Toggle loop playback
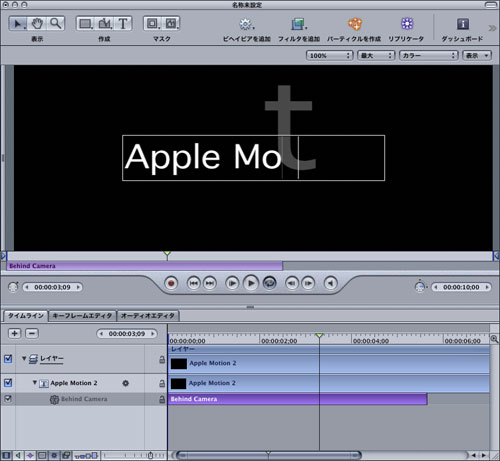The width and height of the screenshot is (500, 461). point(270,283)
